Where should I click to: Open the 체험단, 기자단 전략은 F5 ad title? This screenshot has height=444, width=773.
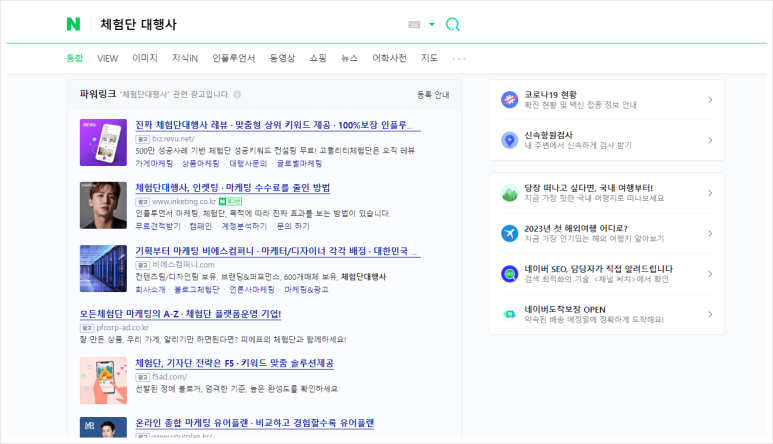tap(235, 363)
